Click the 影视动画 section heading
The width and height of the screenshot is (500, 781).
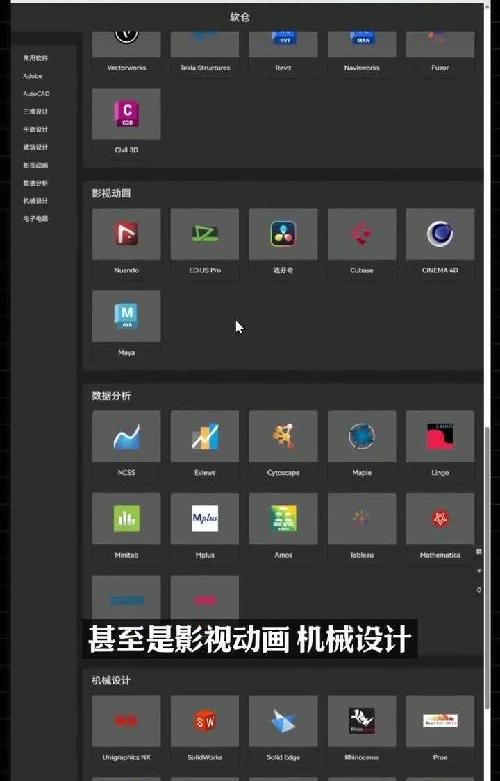111,193
